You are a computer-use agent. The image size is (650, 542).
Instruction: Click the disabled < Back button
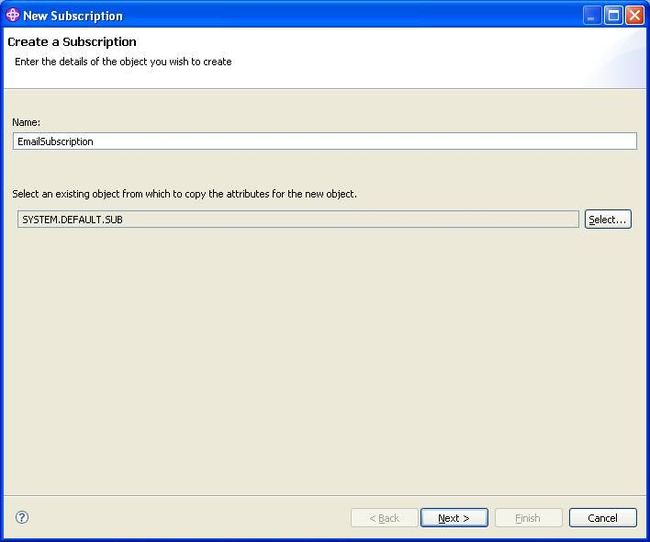click(x=384, y=518)
